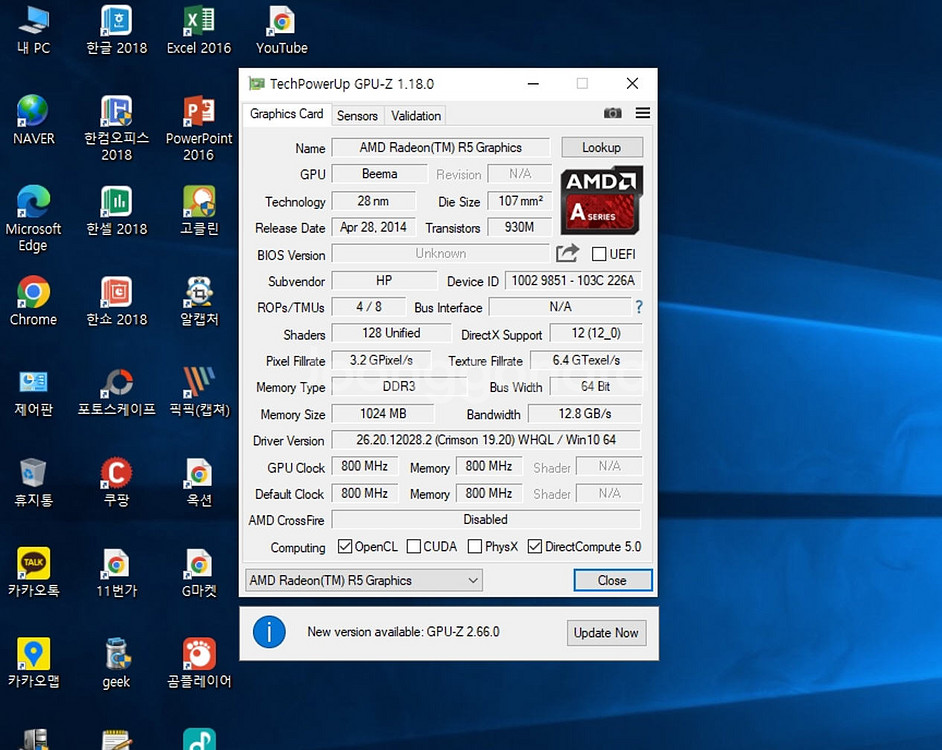The image size is (942, 750).
Task: Click the Beema GPU value
Action: (x=380, y=174)
